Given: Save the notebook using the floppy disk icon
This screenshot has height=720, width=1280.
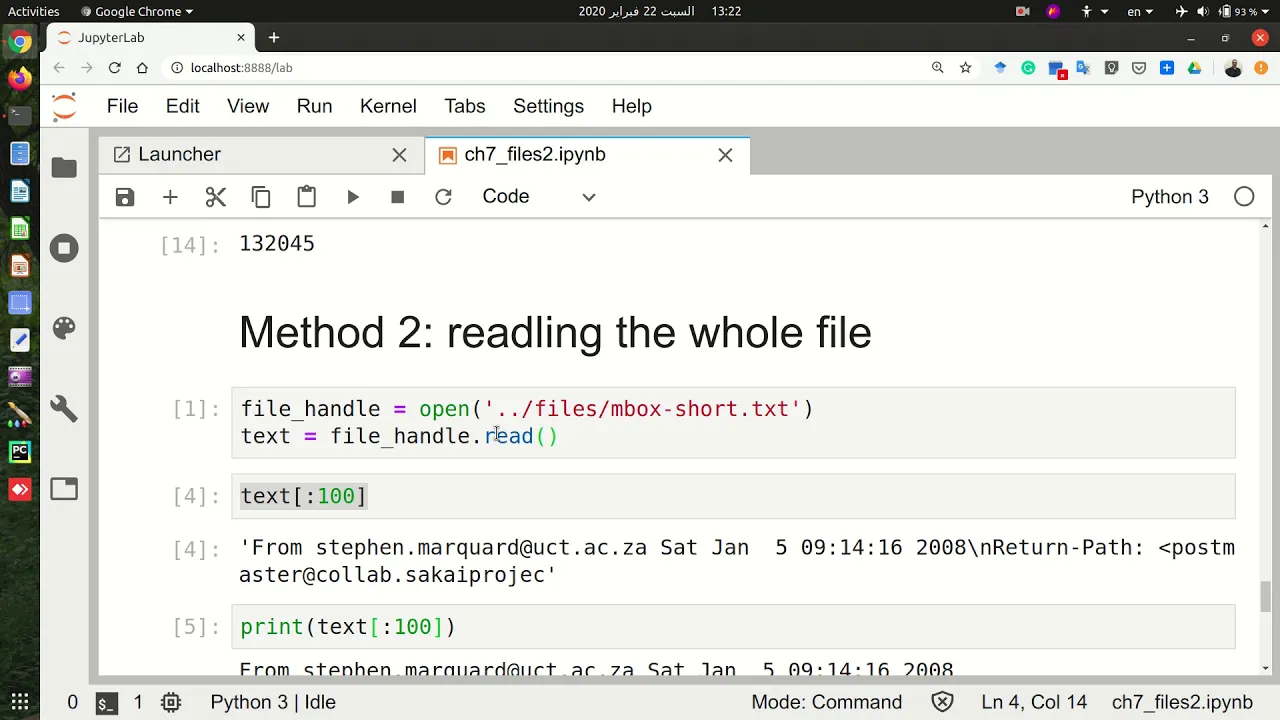Looking at the screenshot, I should pyautogui.click(x=125, y=197).
